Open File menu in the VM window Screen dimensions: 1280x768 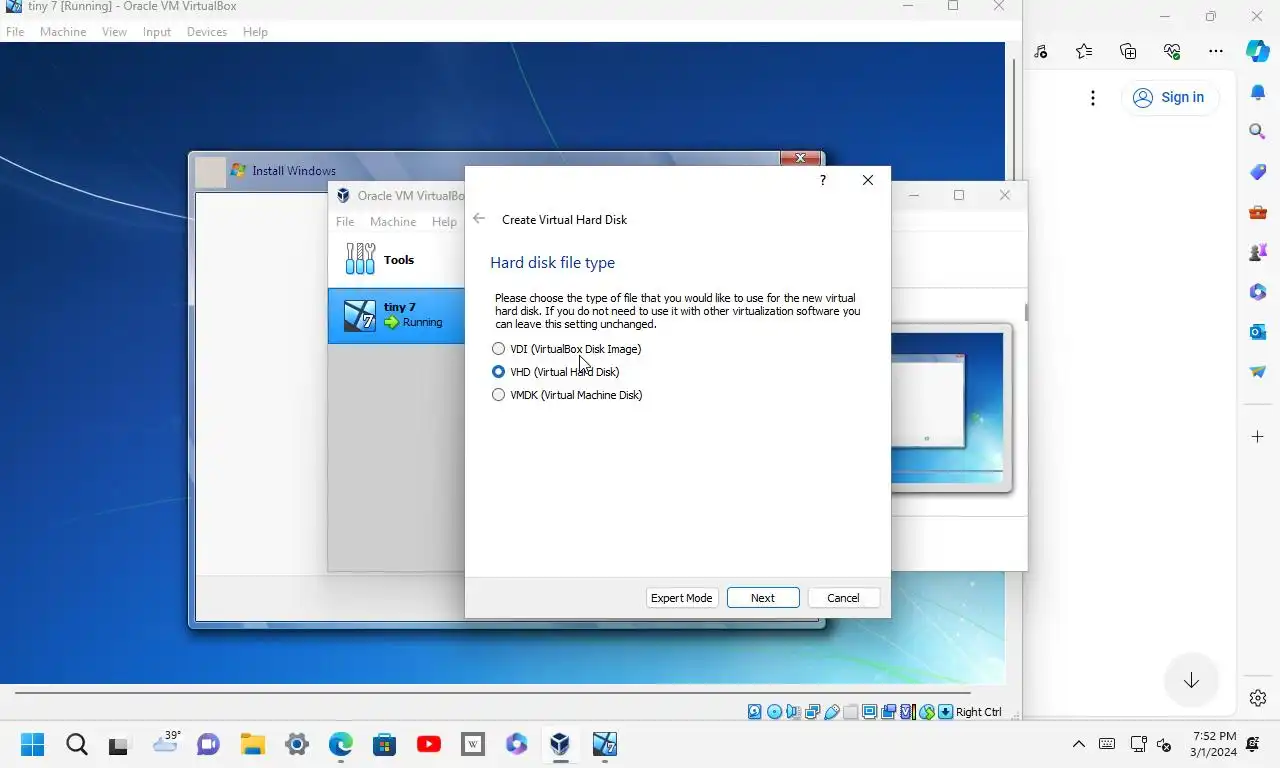coord(15,32)
